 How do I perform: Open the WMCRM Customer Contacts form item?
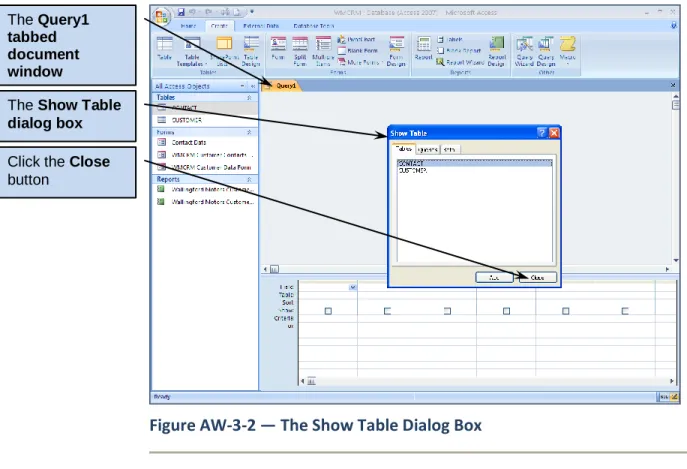tap(205, 155)
